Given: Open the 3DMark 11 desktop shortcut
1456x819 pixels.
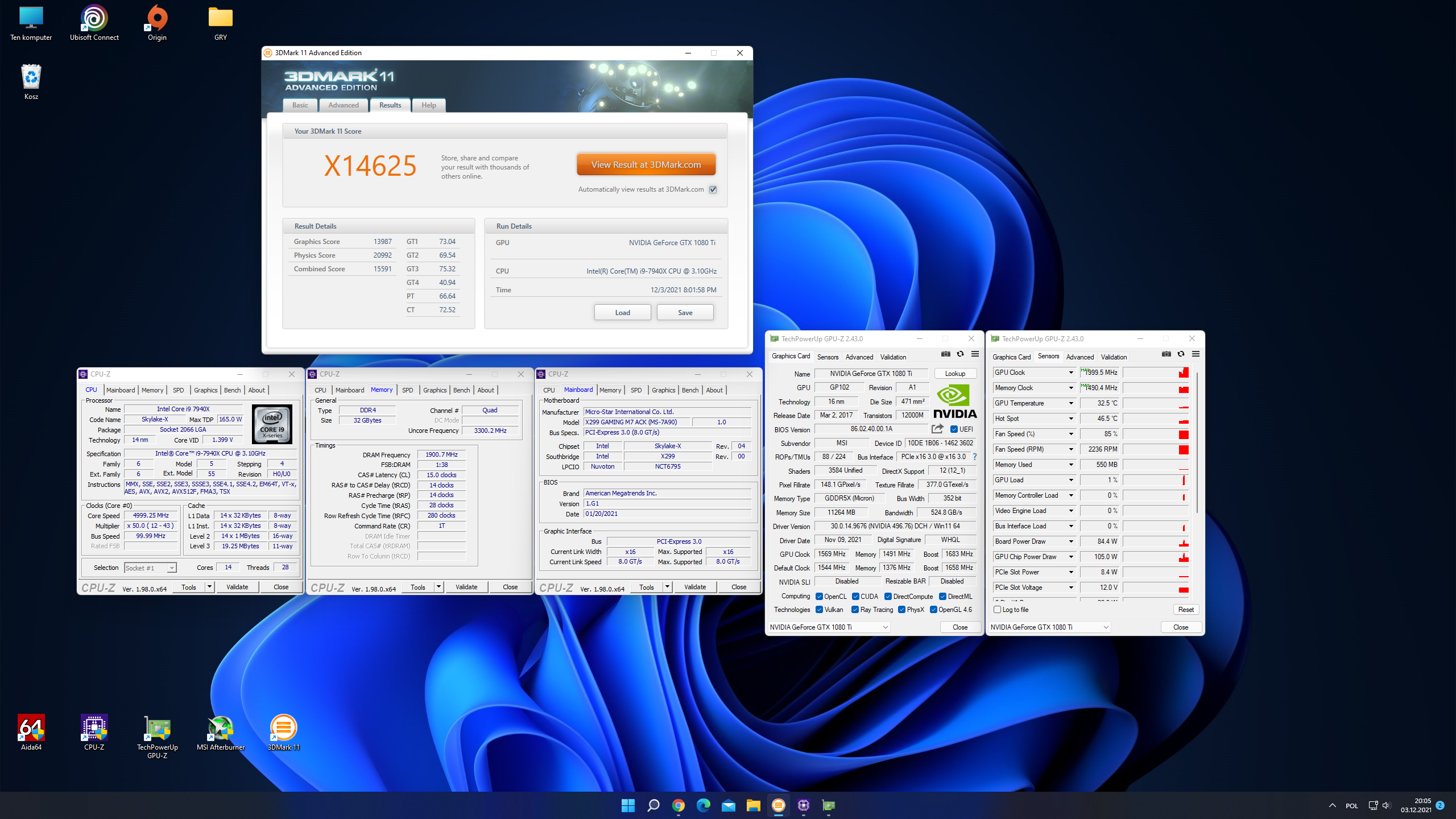Looking at the screenshot, I should tap(283, 733).
